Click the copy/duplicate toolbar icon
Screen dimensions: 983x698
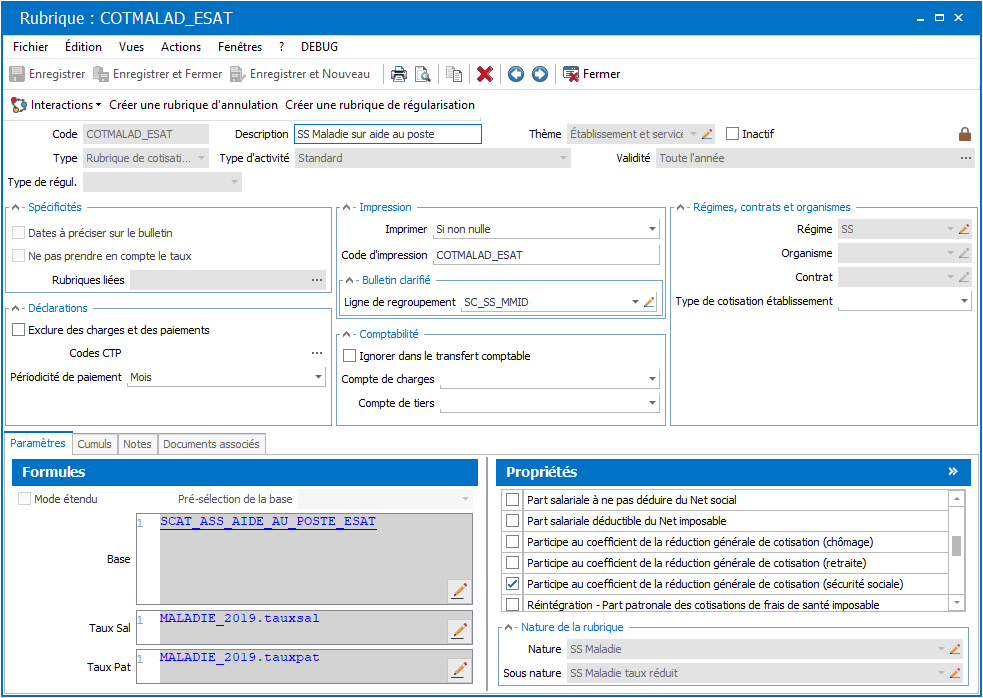pos(454,74)
